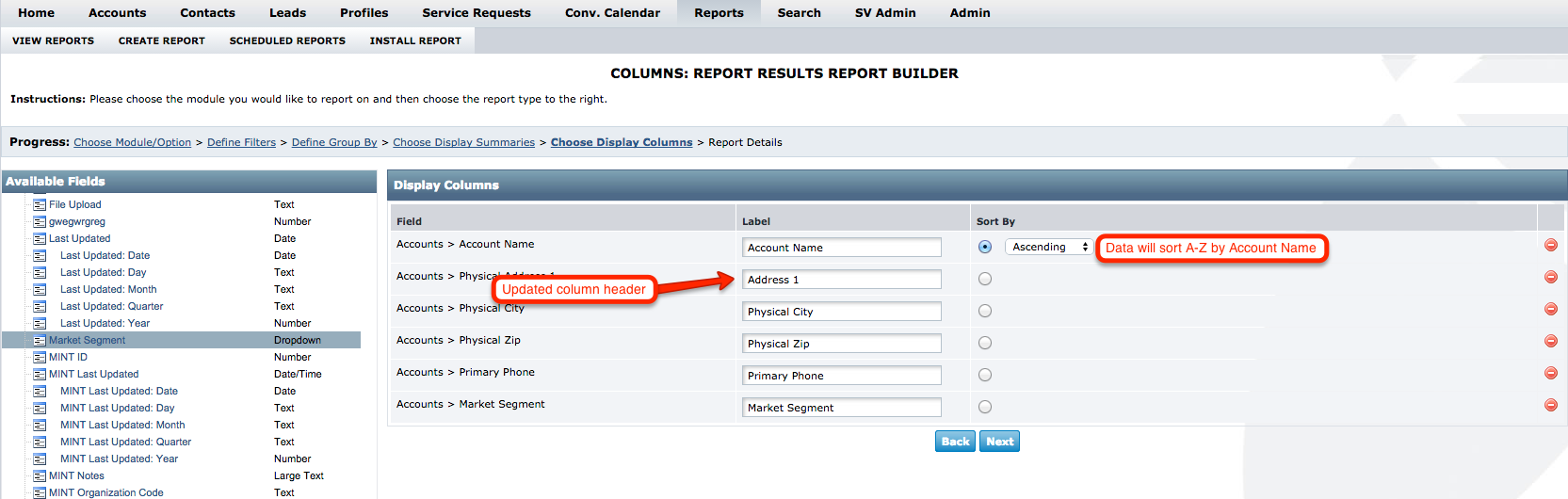Click the MINT Last Updated field icon

40,374
